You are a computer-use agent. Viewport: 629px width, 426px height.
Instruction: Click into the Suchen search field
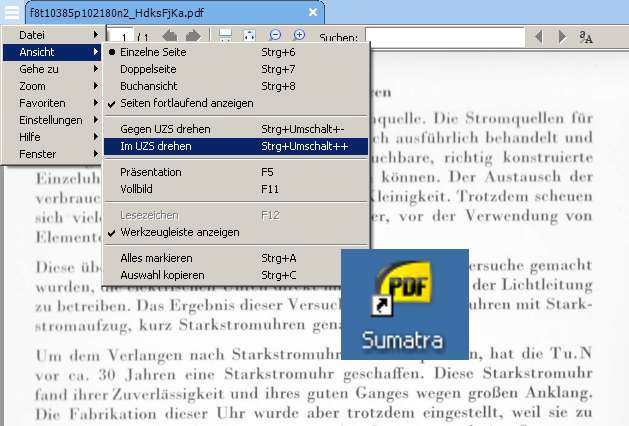[x=445, y=37]
